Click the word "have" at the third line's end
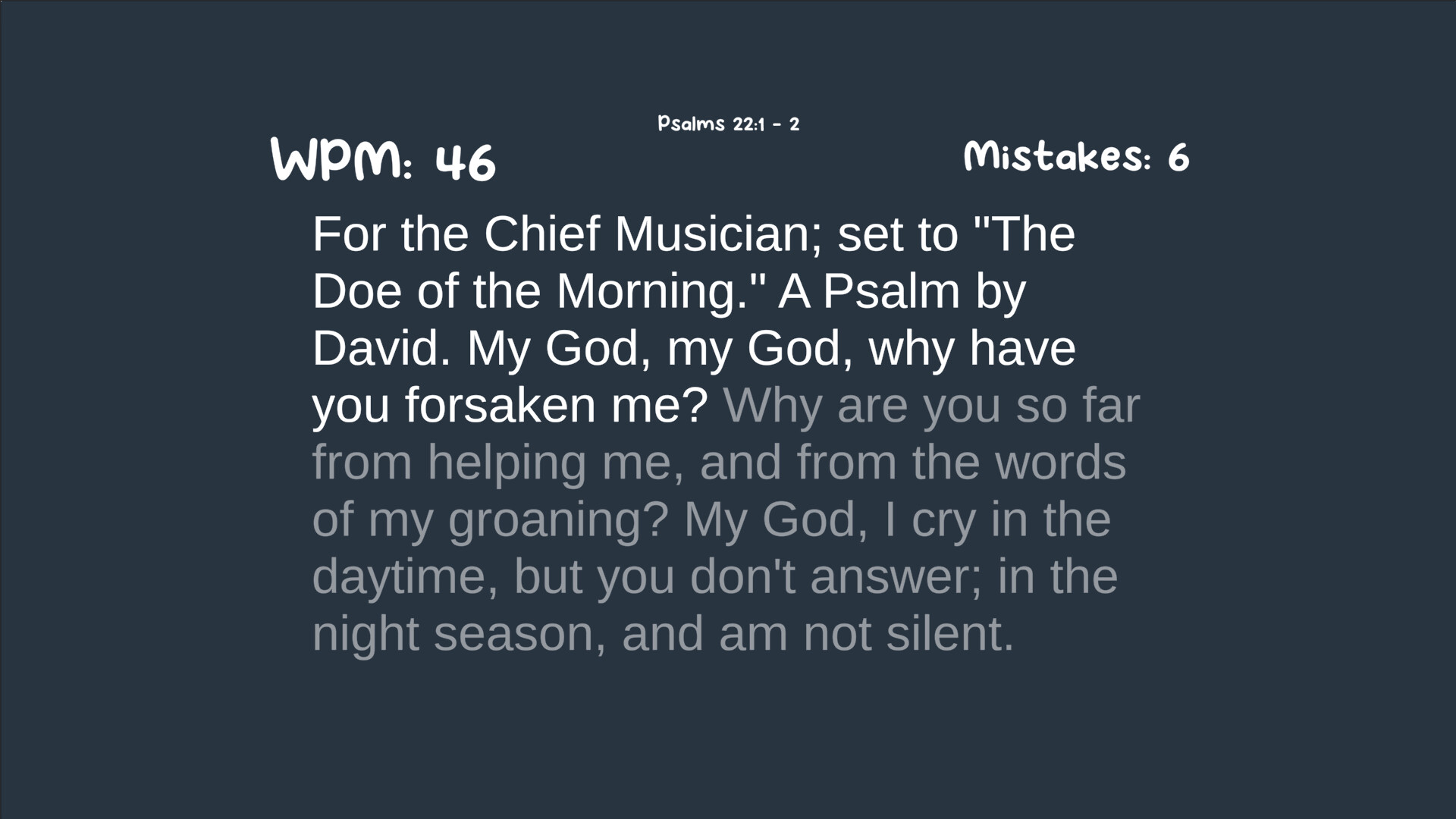This screenshot has width=1456, height=819. (x=1022, y=348)
